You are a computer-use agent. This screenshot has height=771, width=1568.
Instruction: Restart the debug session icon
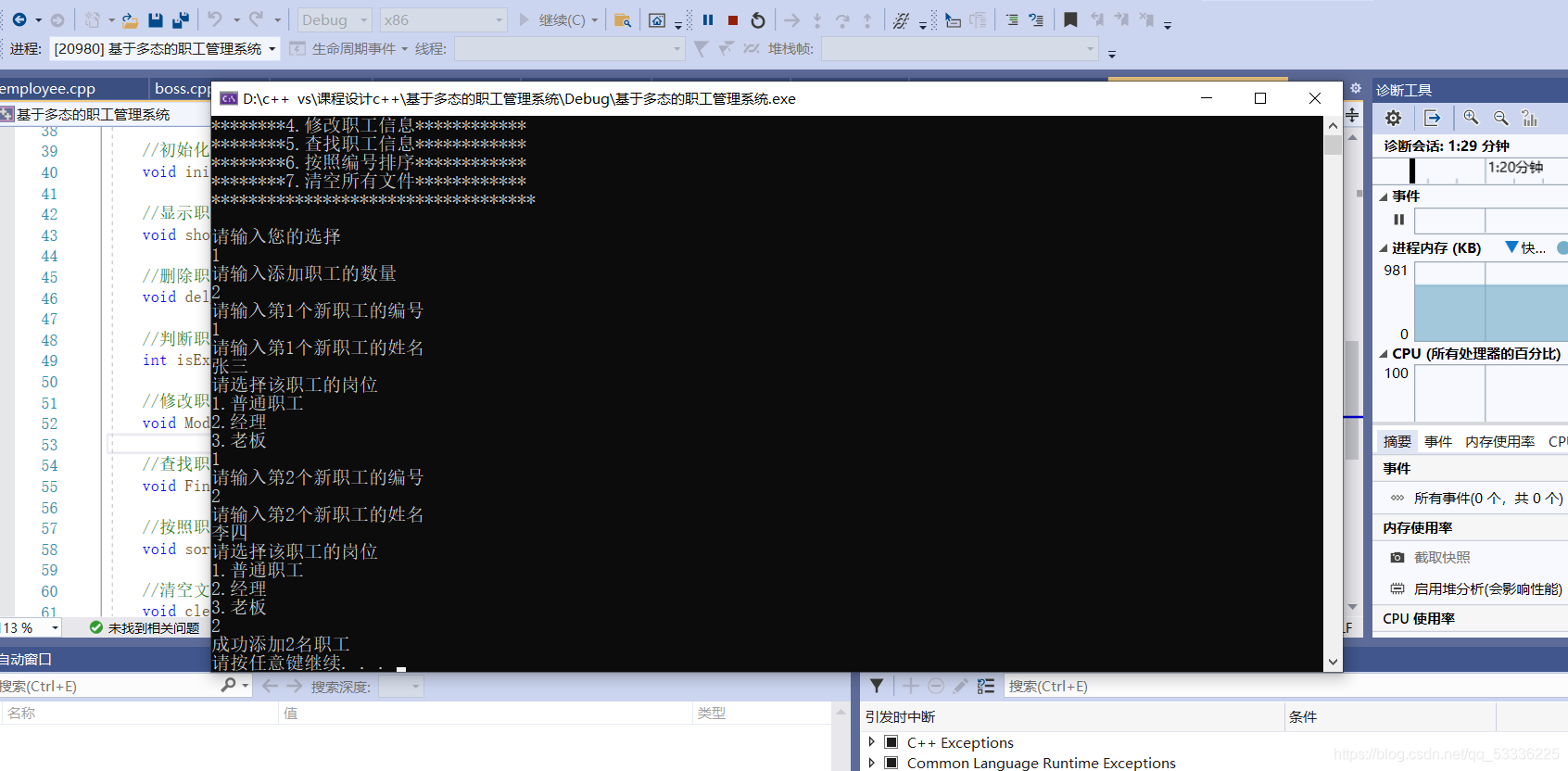(758, 19)
